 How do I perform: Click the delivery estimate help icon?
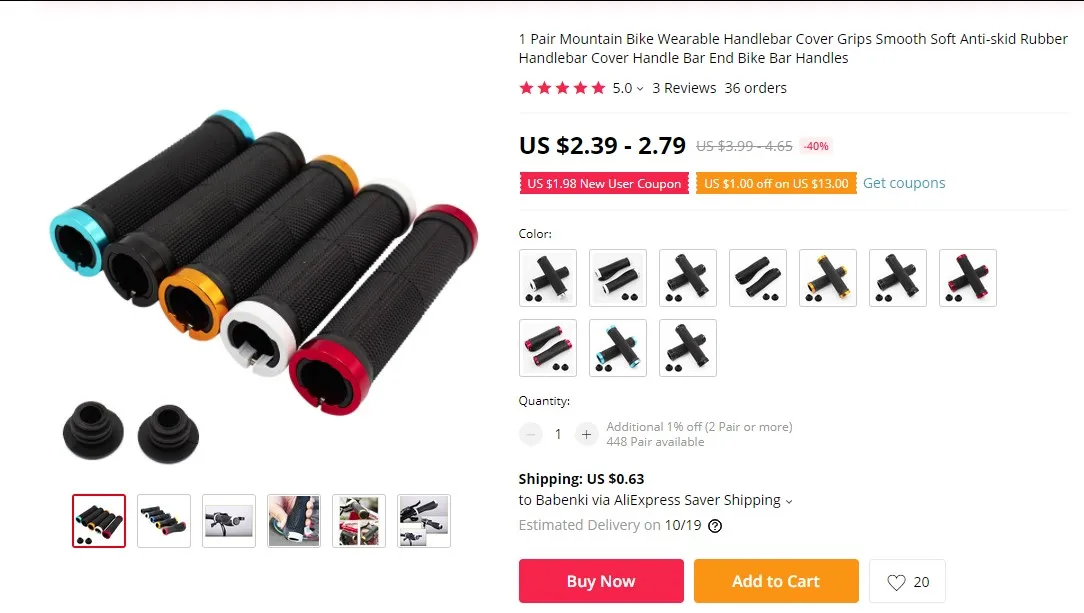coord(715,526)
